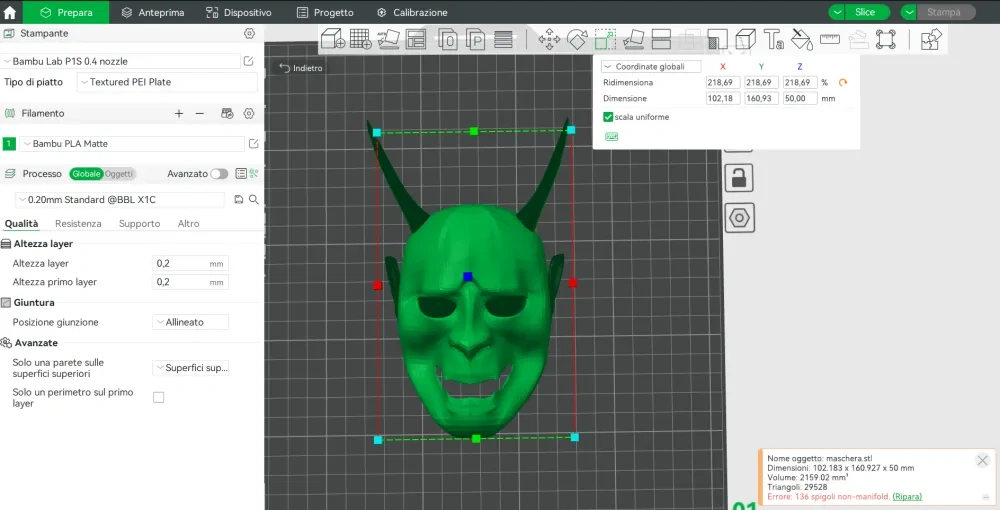
Task: Switch to the Calibrazione tab
Action: click(x=412, y=12)
